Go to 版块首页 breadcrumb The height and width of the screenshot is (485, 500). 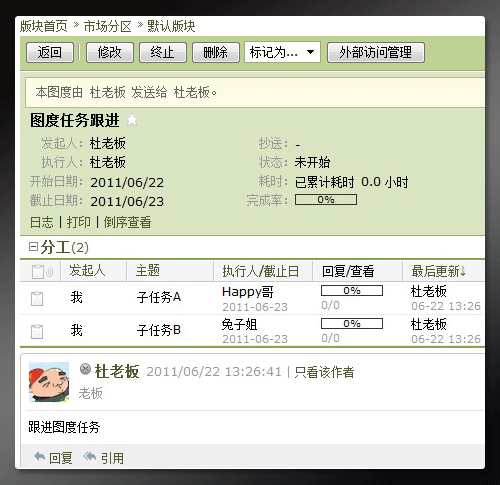point(44,26)
